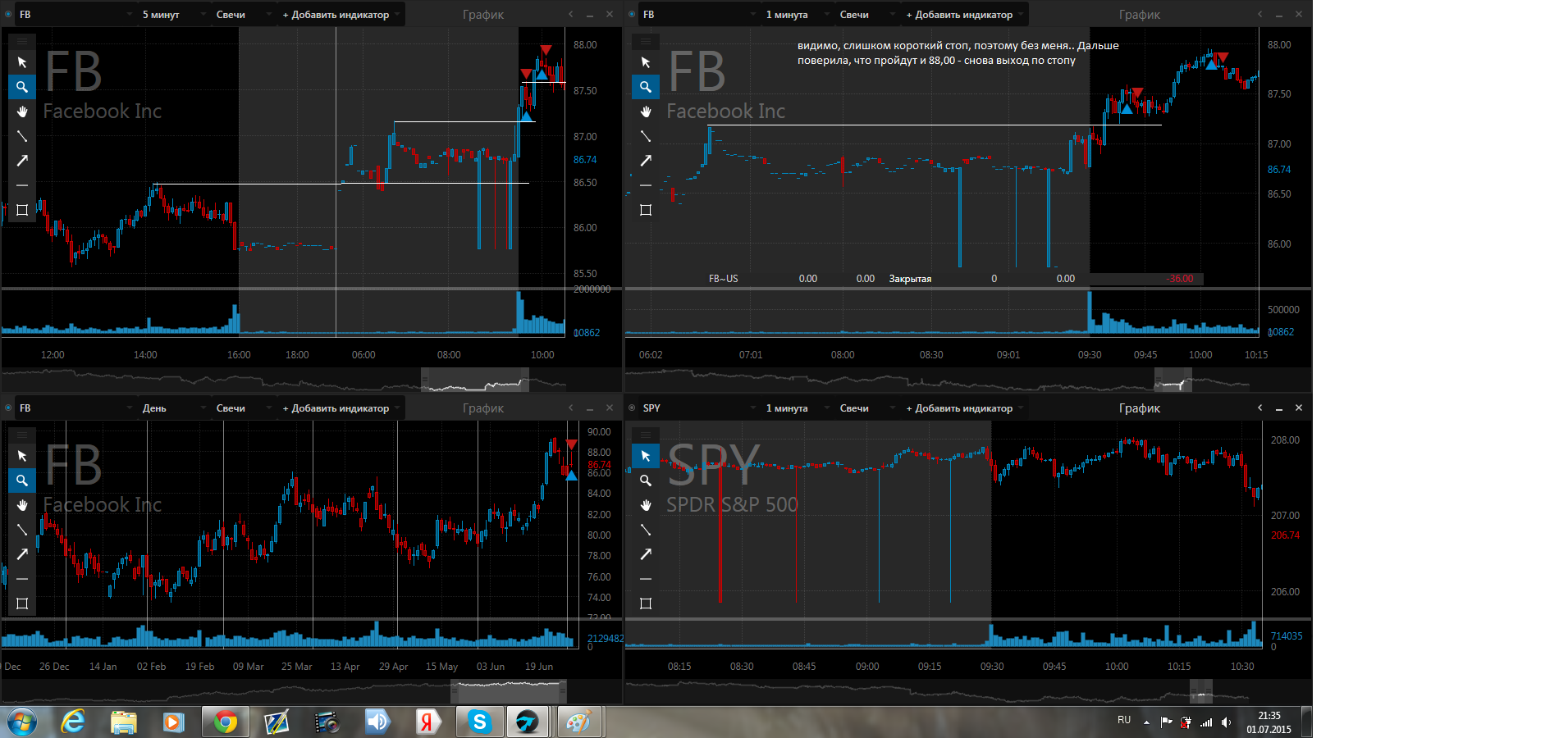Select the horizontal line tool in FB 1 минута chart

[646, 185]
